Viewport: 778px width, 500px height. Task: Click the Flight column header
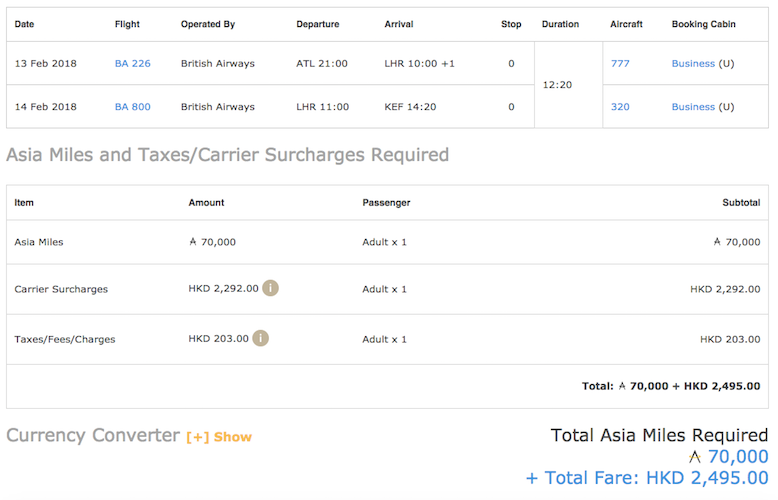click(127, 24)
